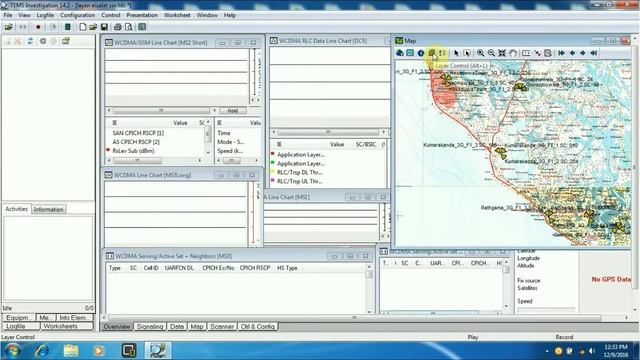Click the CPICH Ec/No column header
The height and width of the screenshot is (360, 640).
tap(218, 268)
